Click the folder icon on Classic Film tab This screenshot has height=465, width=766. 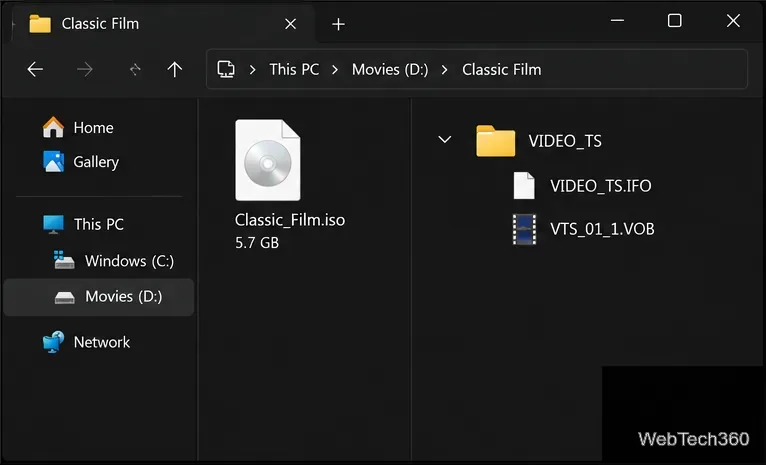[40, 23]
